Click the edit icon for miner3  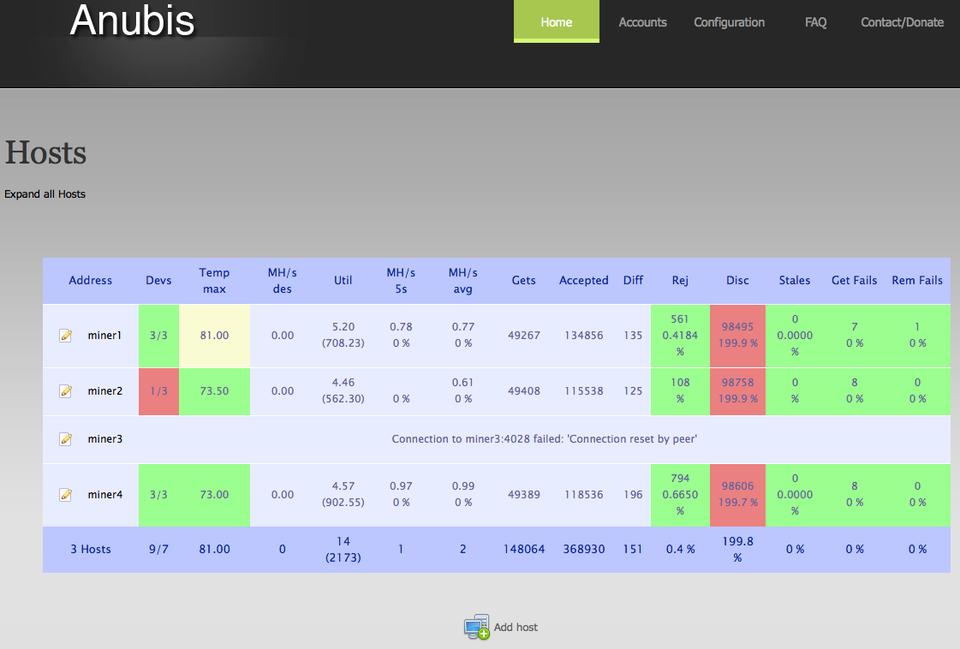(66, 439)
